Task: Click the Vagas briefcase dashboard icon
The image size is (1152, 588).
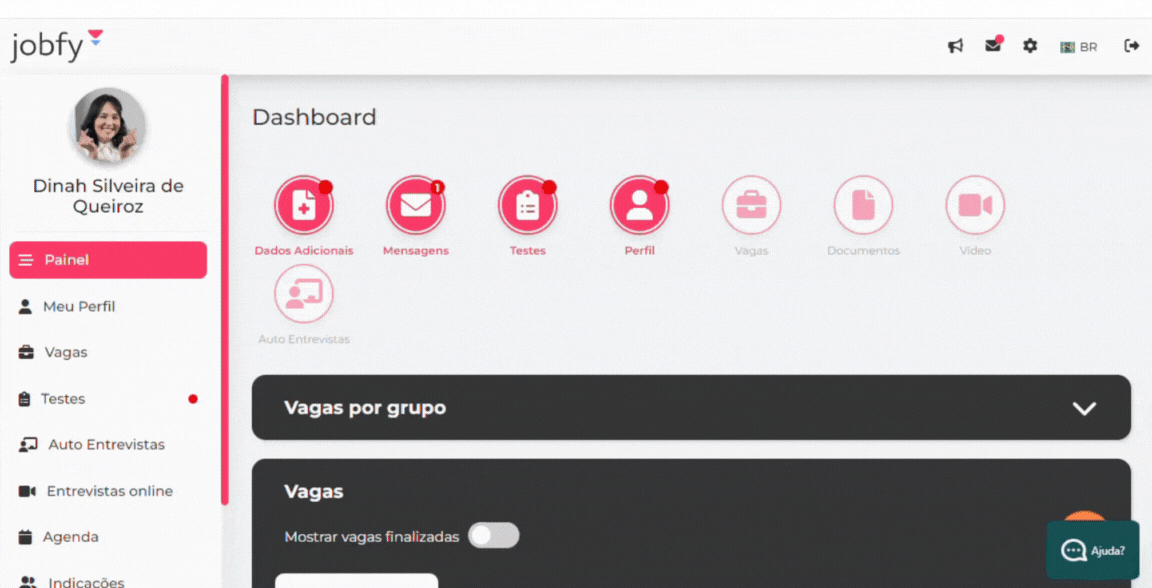Action: (751, 205)
